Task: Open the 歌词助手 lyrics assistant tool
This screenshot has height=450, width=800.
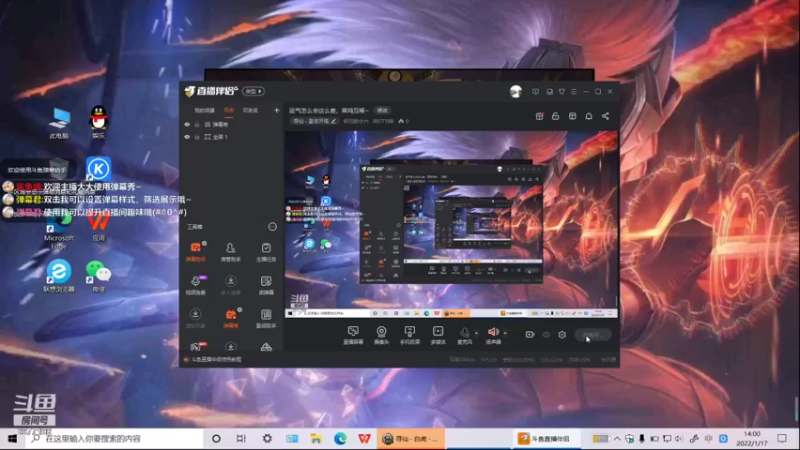Action: point(266,318)
